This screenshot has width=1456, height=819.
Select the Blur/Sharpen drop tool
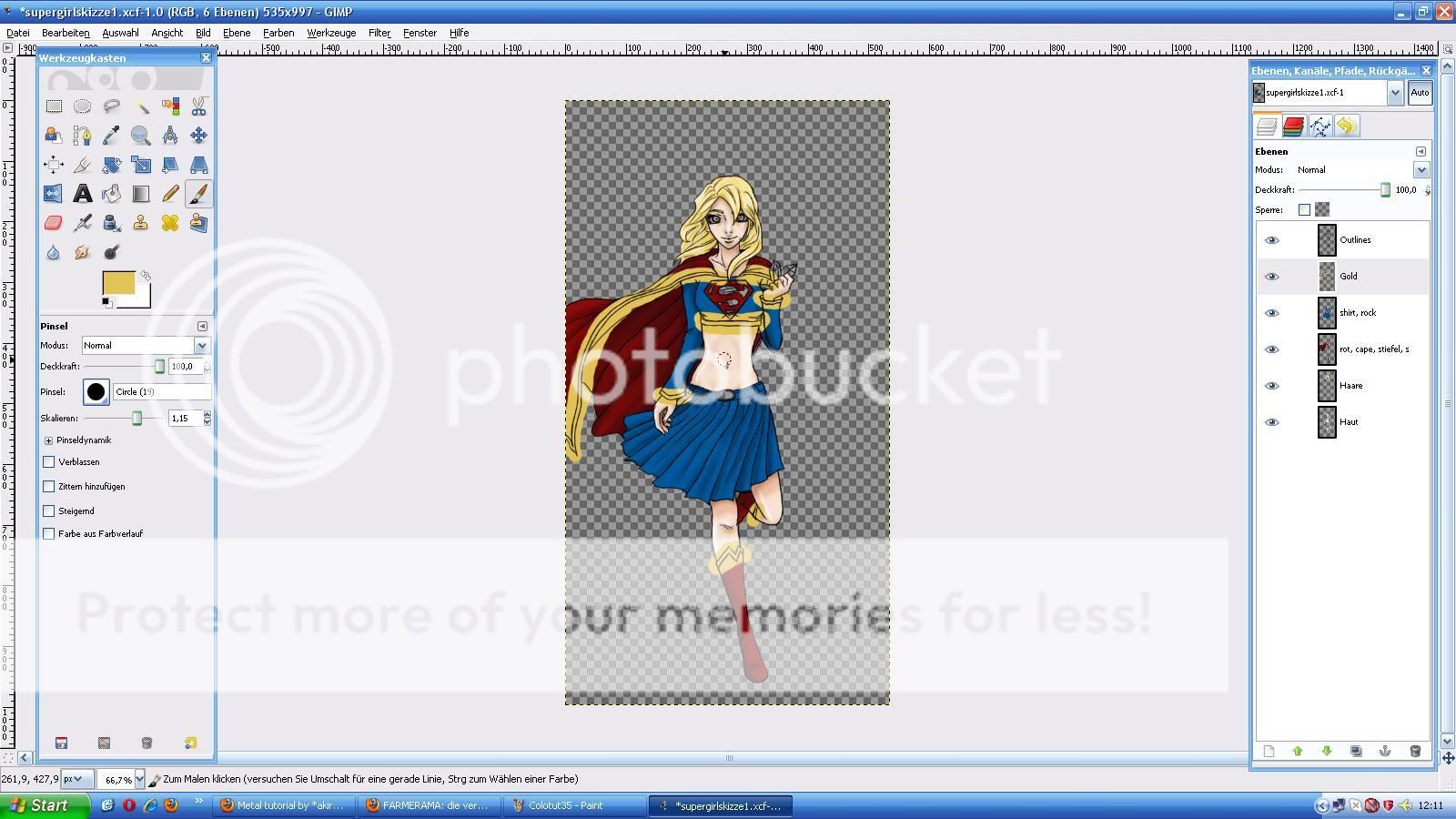pos(54,252)
